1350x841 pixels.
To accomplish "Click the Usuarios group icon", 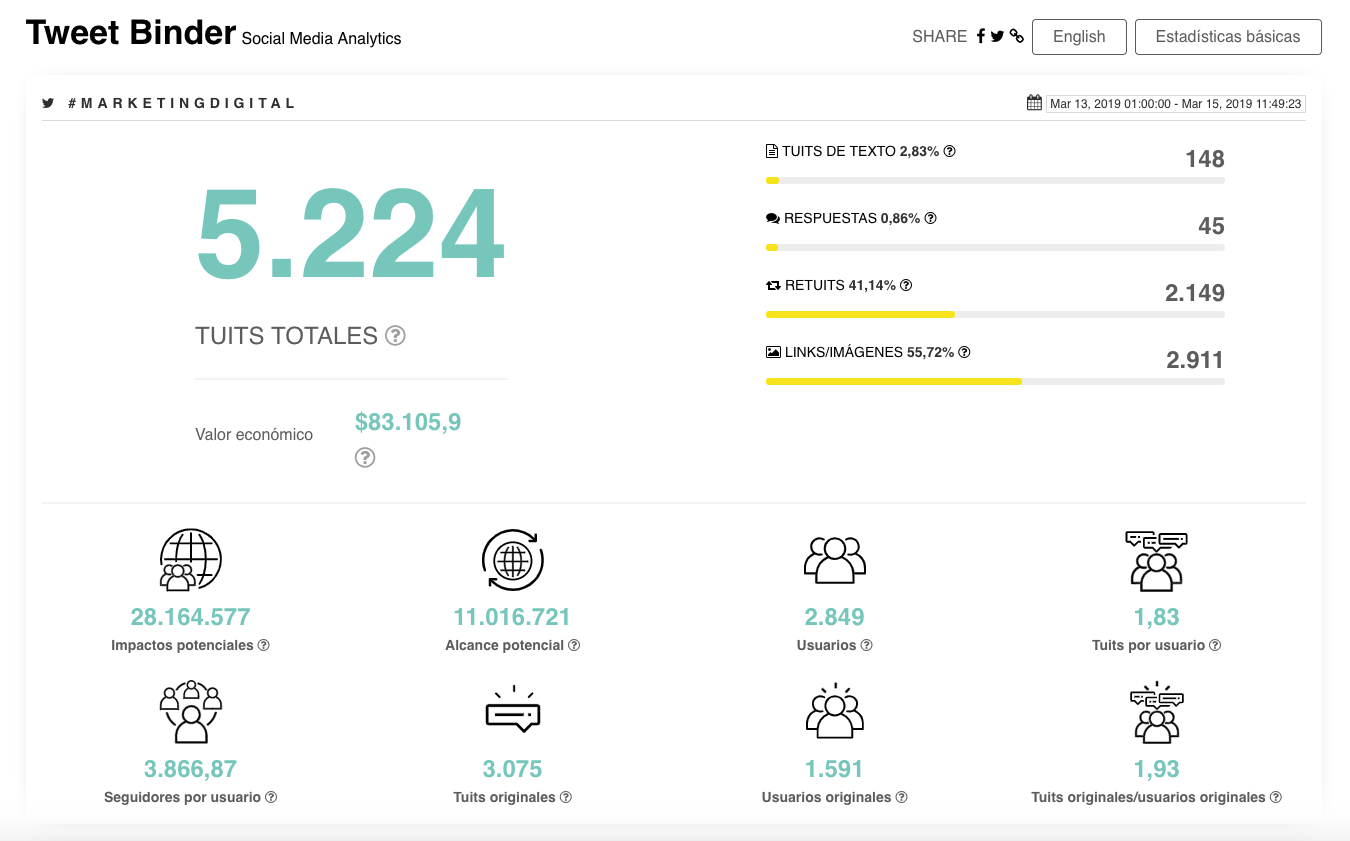I will click(834, 560).
